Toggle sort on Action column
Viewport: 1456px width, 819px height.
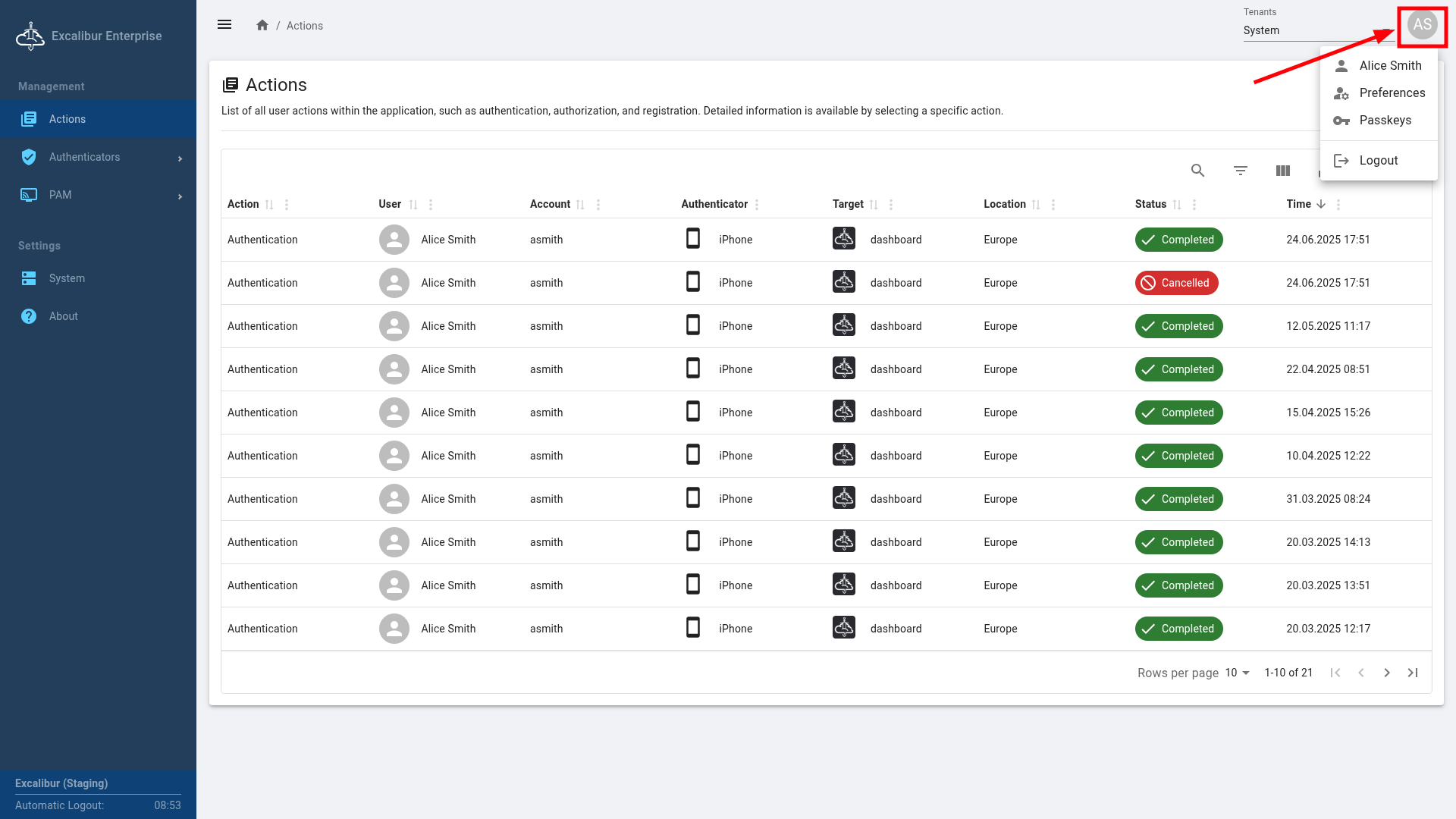tap(269, 205)
